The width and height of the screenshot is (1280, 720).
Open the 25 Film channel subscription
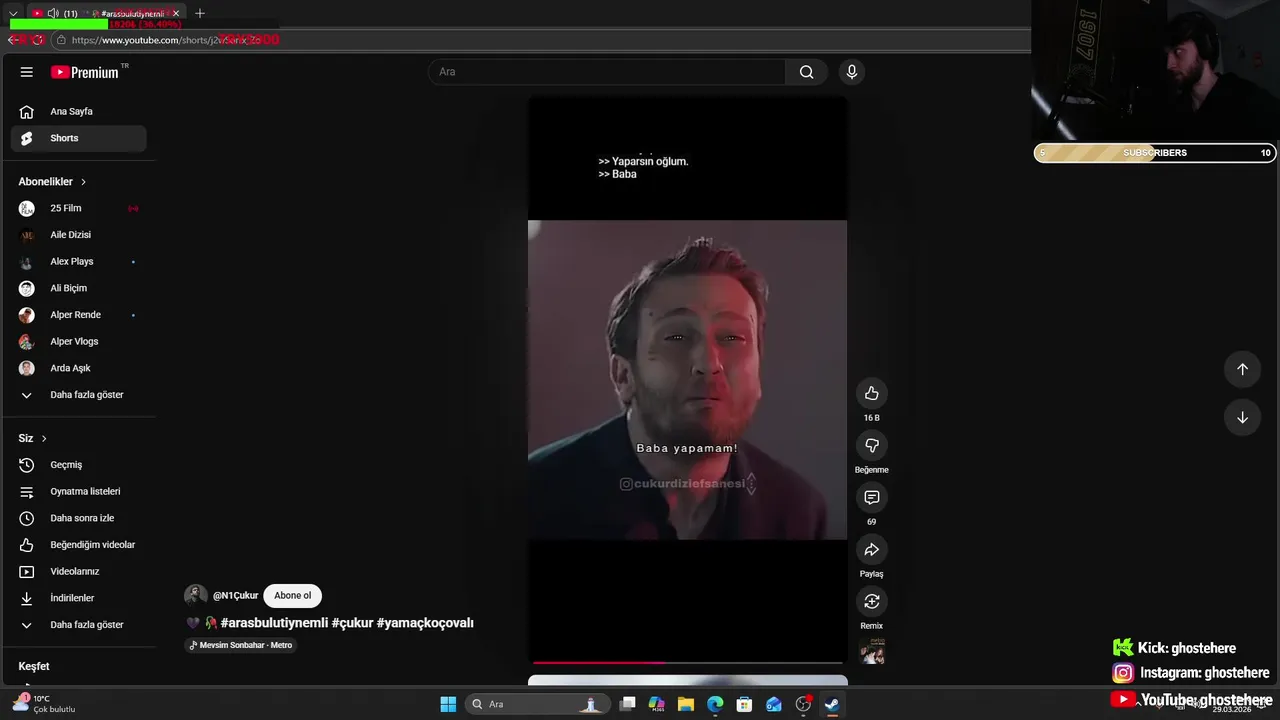[x=79, y=208]
